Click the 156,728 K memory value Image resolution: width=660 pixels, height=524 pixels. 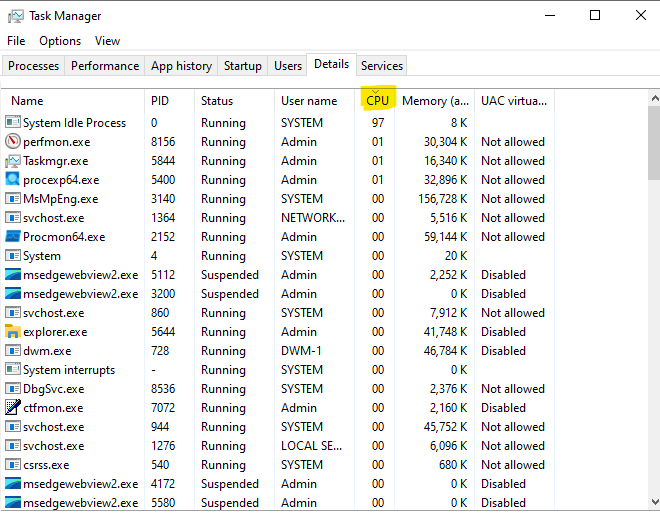[442, 199]
